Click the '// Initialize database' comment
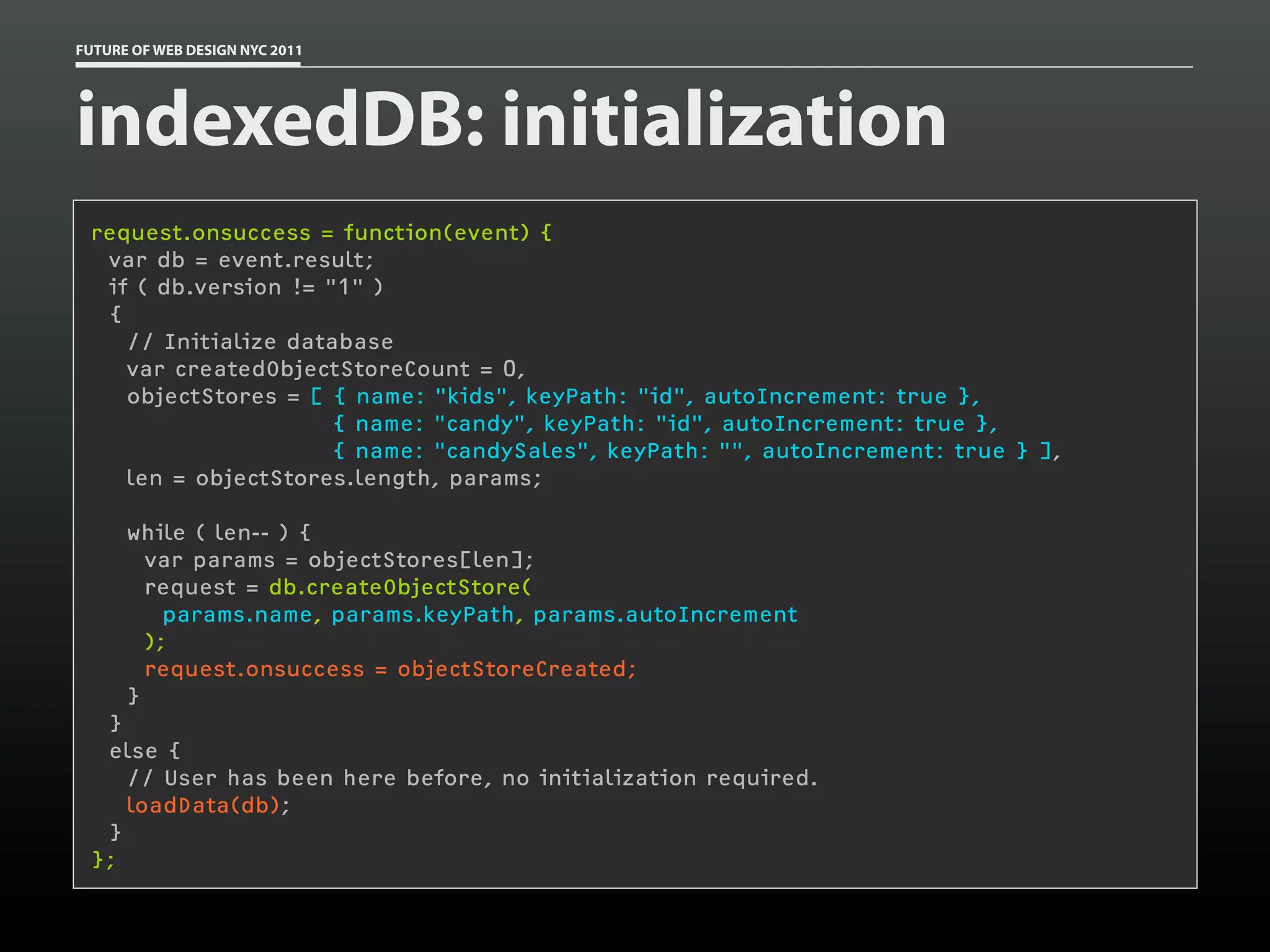 point(260,342)
